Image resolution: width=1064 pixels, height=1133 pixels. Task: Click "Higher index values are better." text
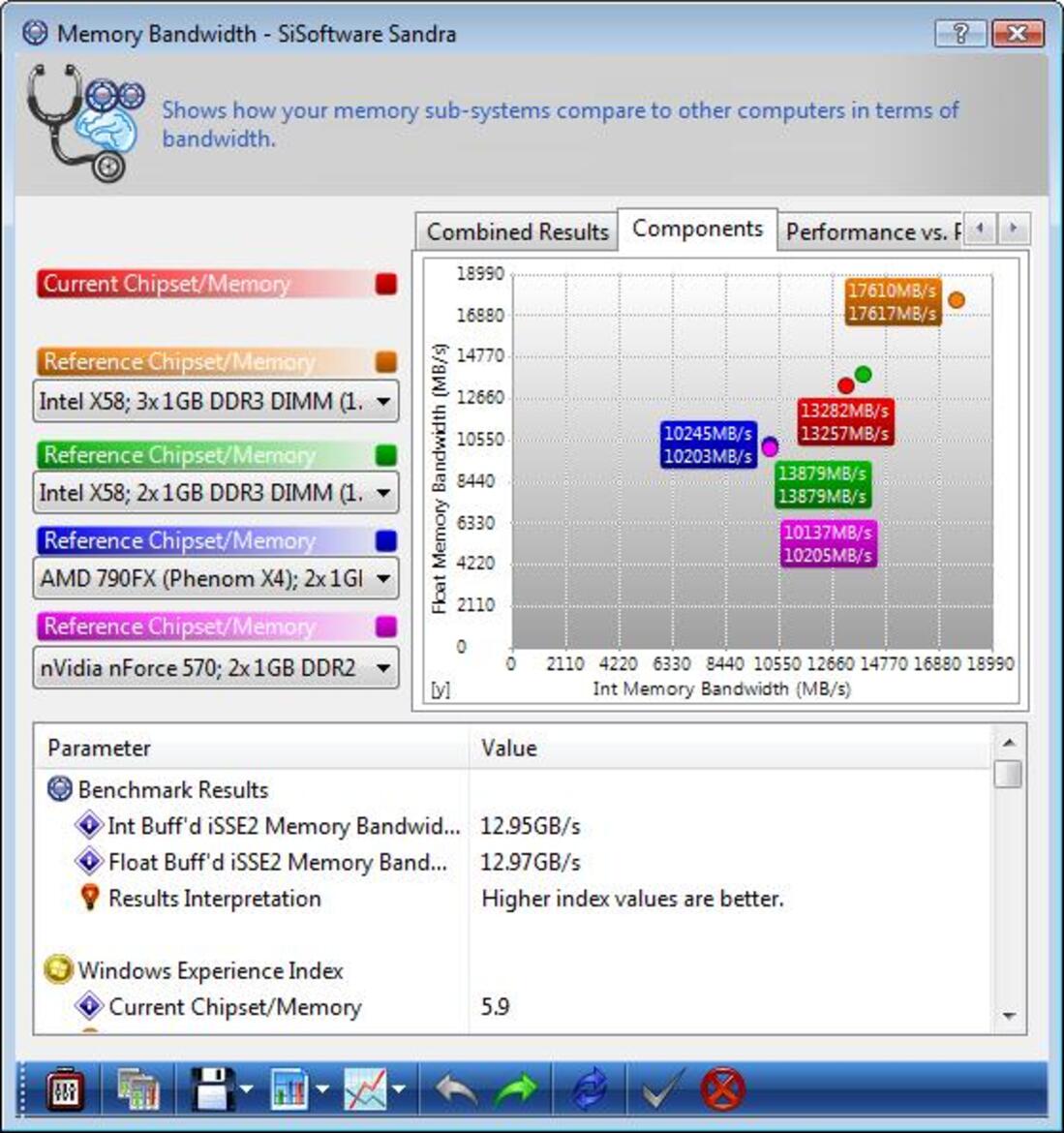(632, 898)
